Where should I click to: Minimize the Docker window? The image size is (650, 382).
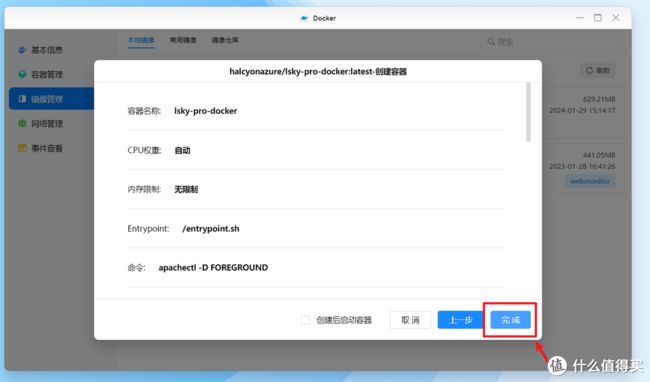(580, 18)
